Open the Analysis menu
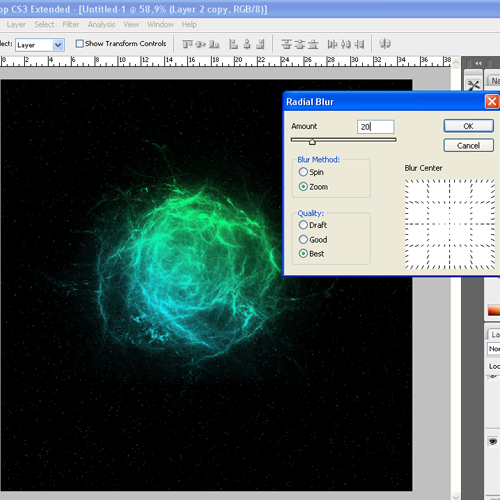The height and width of the screenshot is (500, 500). click(101, 25)
